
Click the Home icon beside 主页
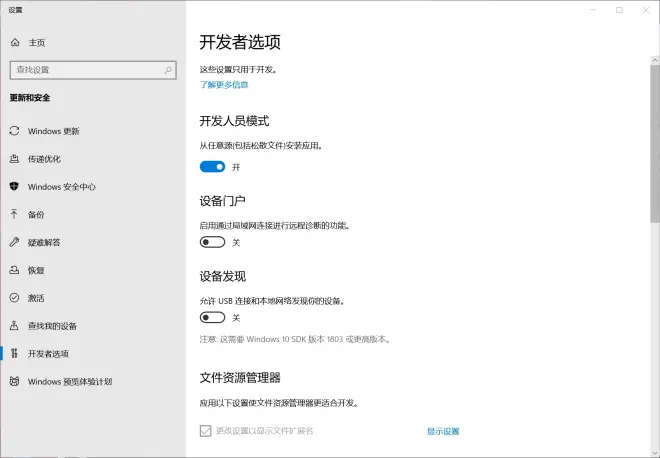tap(15, 43)
